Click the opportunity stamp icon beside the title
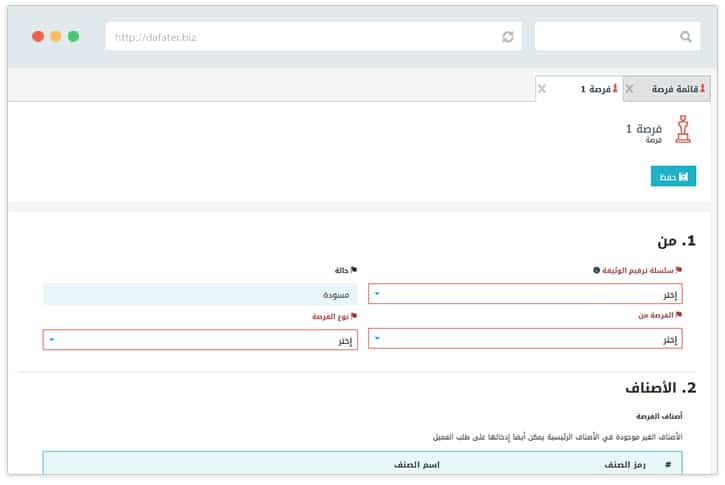 [683, 129]
